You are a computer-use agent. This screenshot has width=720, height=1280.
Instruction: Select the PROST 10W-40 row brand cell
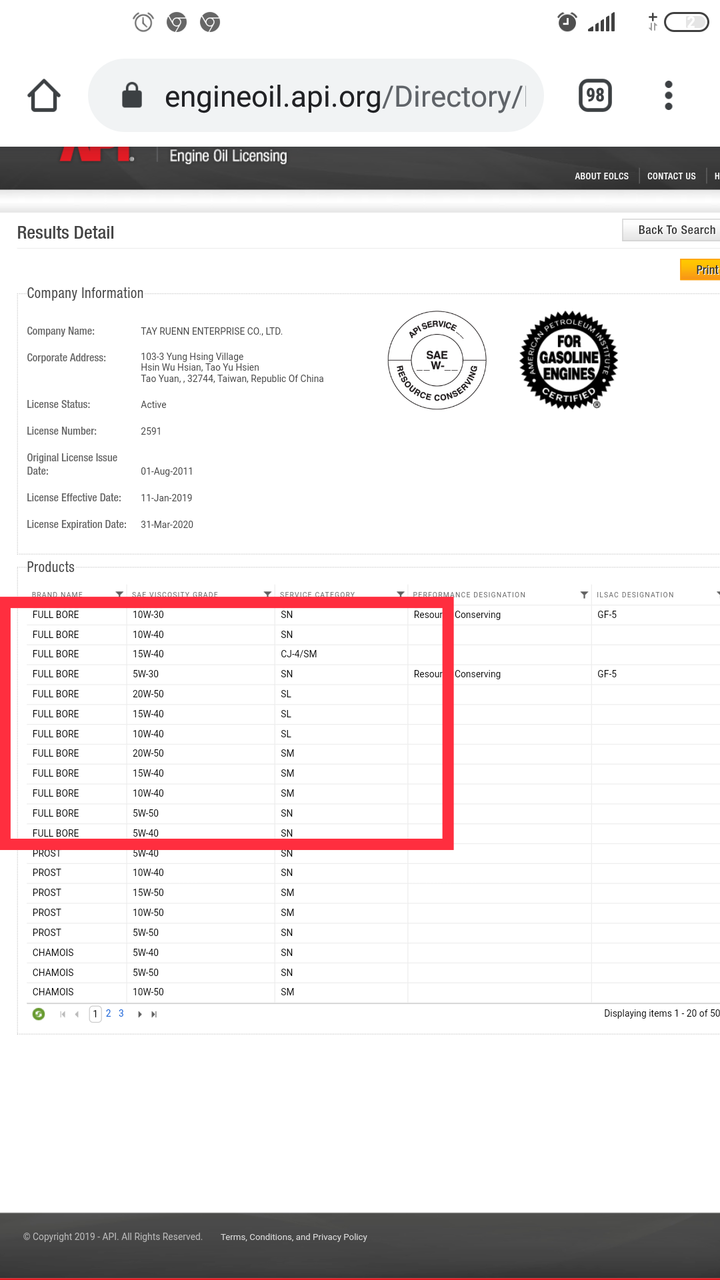click(x=76, y=873)
